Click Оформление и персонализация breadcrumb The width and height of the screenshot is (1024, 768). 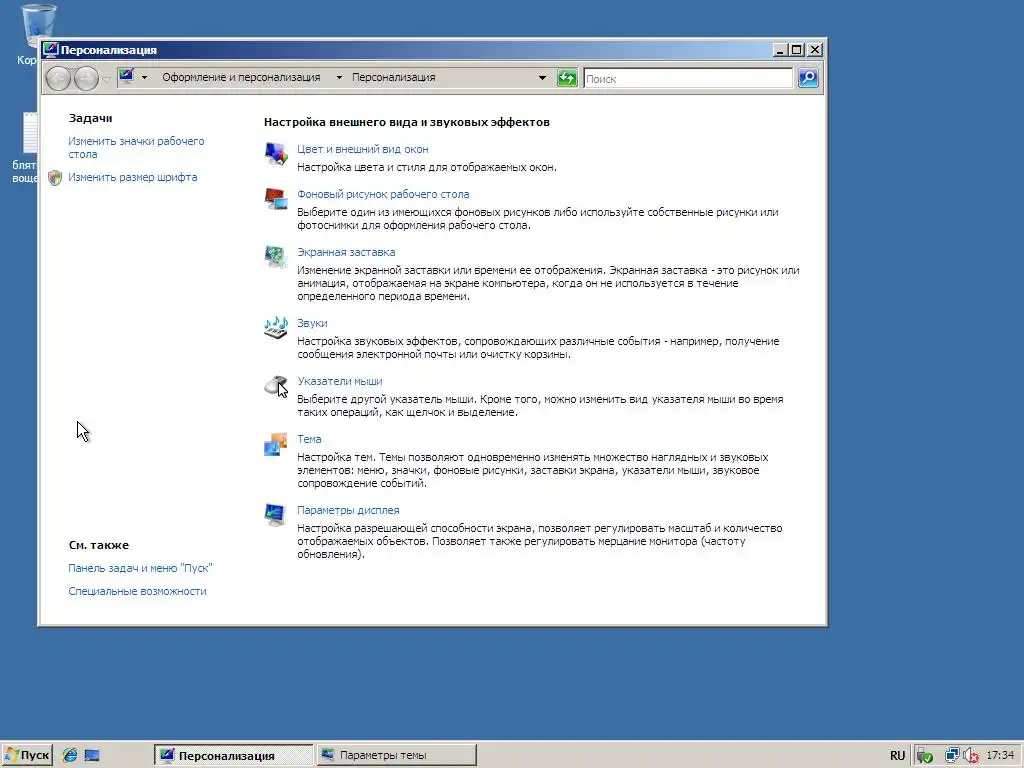[x=241, y=77]
